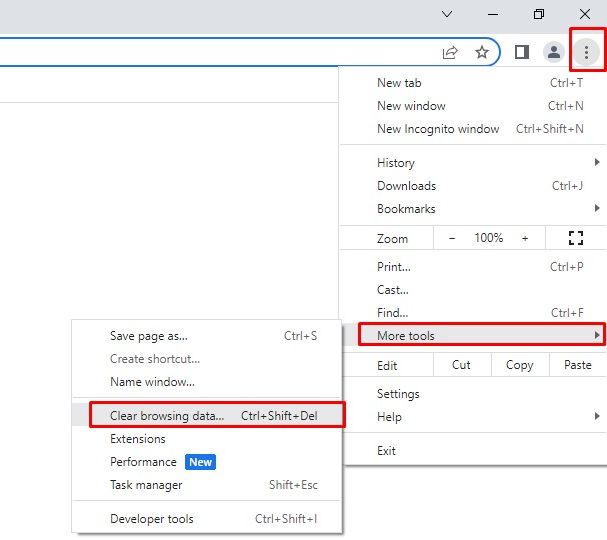
Task: Bookmark this page with the star icon
Action: click(482, 51)
